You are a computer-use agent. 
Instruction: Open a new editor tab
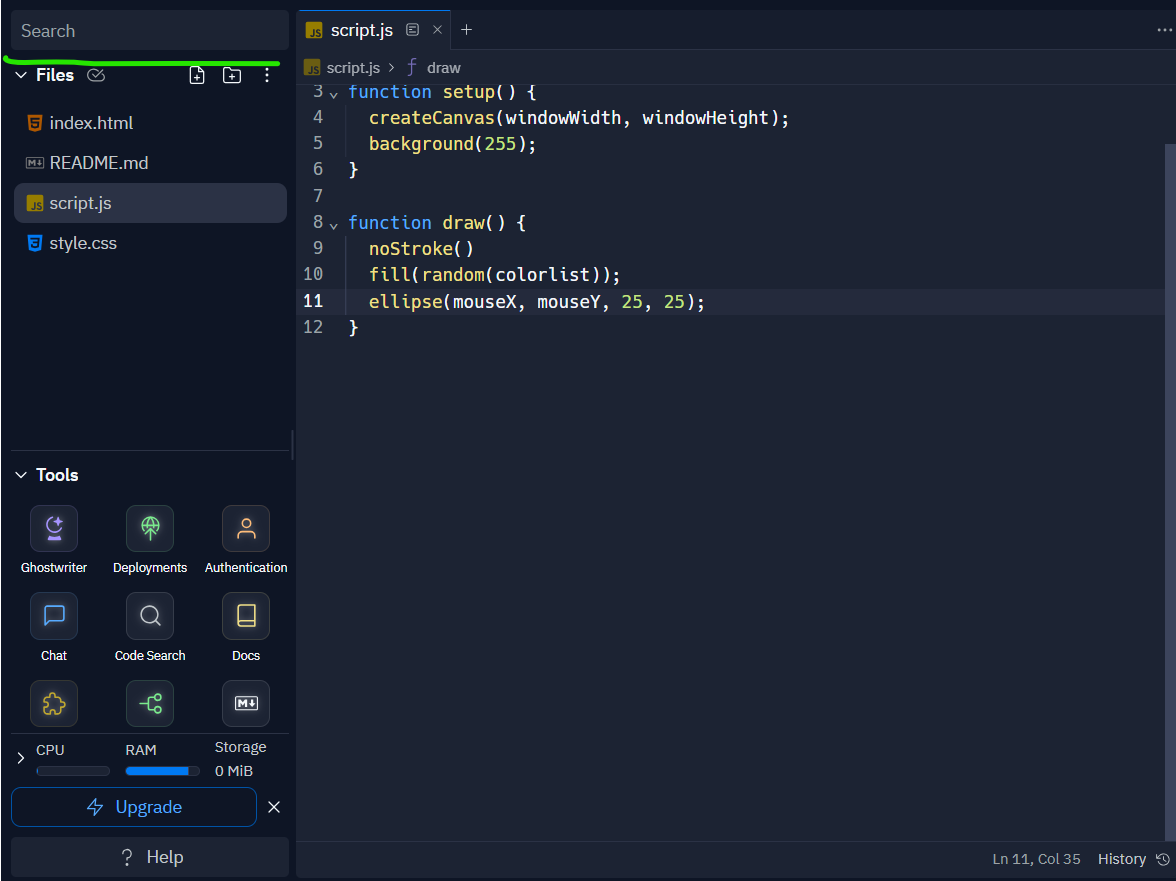pyautogui.click(x=466, y=30)
